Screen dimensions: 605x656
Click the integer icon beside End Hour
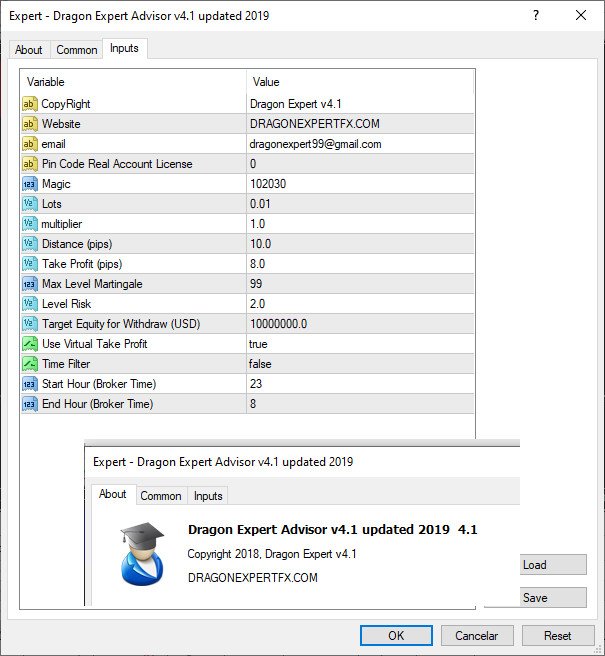tap(30, 404)
